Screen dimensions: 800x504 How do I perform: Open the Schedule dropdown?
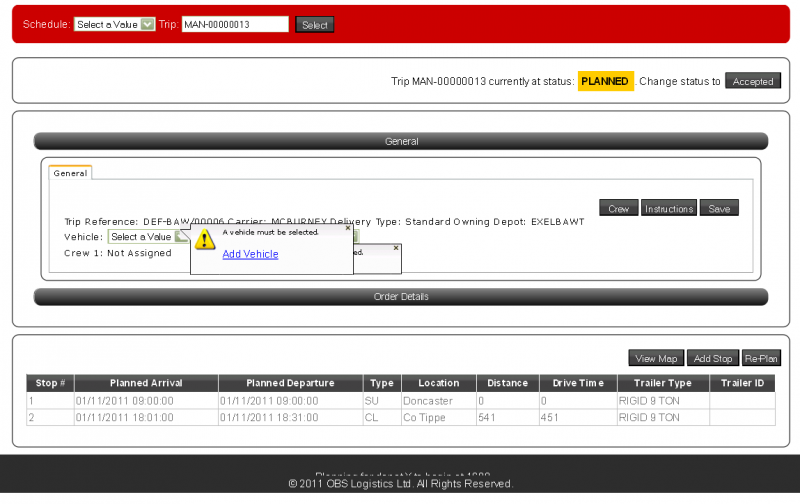pos(114,24)
